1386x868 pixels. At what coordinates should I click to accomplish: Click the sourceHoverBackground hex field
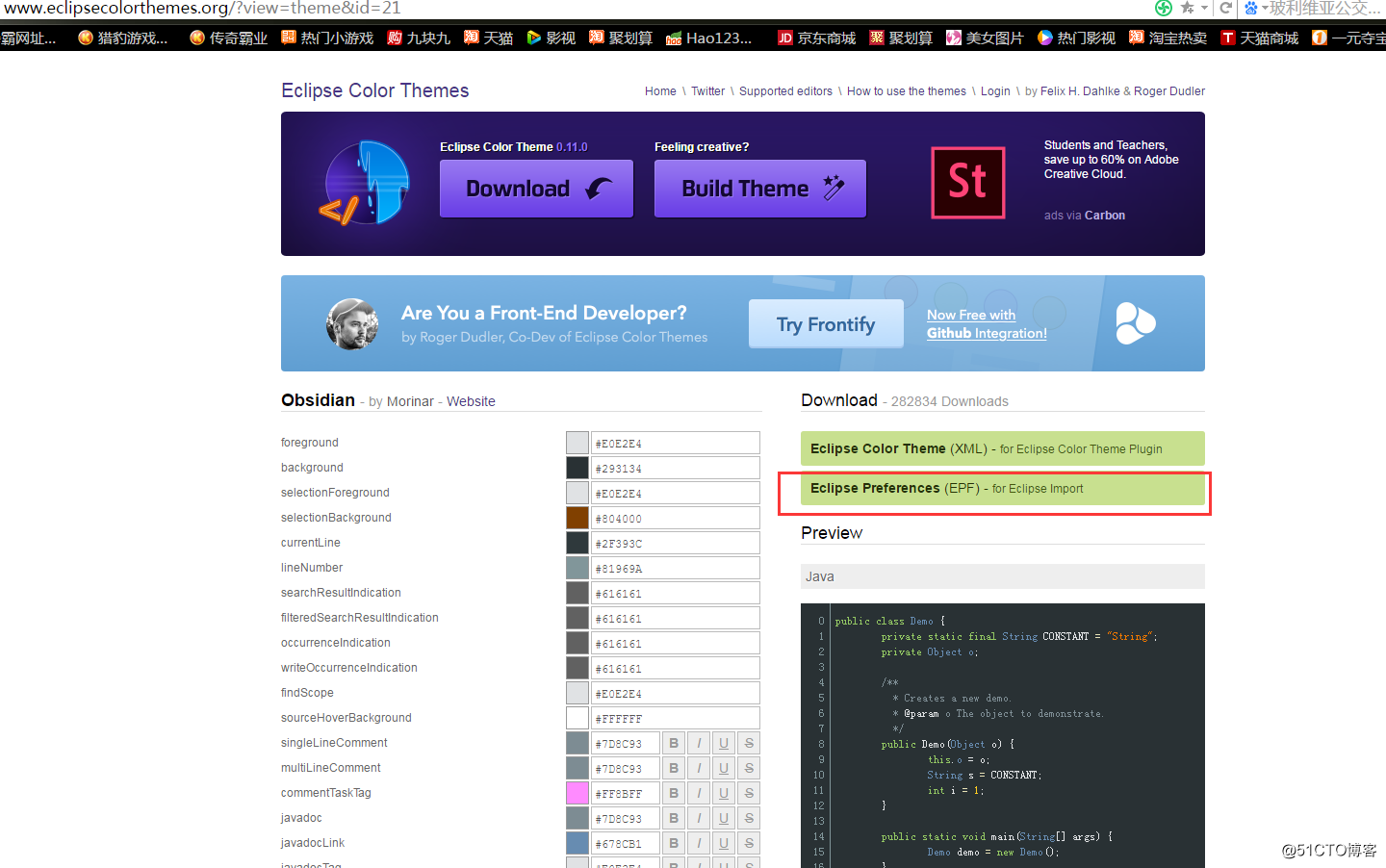[x=676, y=718]
